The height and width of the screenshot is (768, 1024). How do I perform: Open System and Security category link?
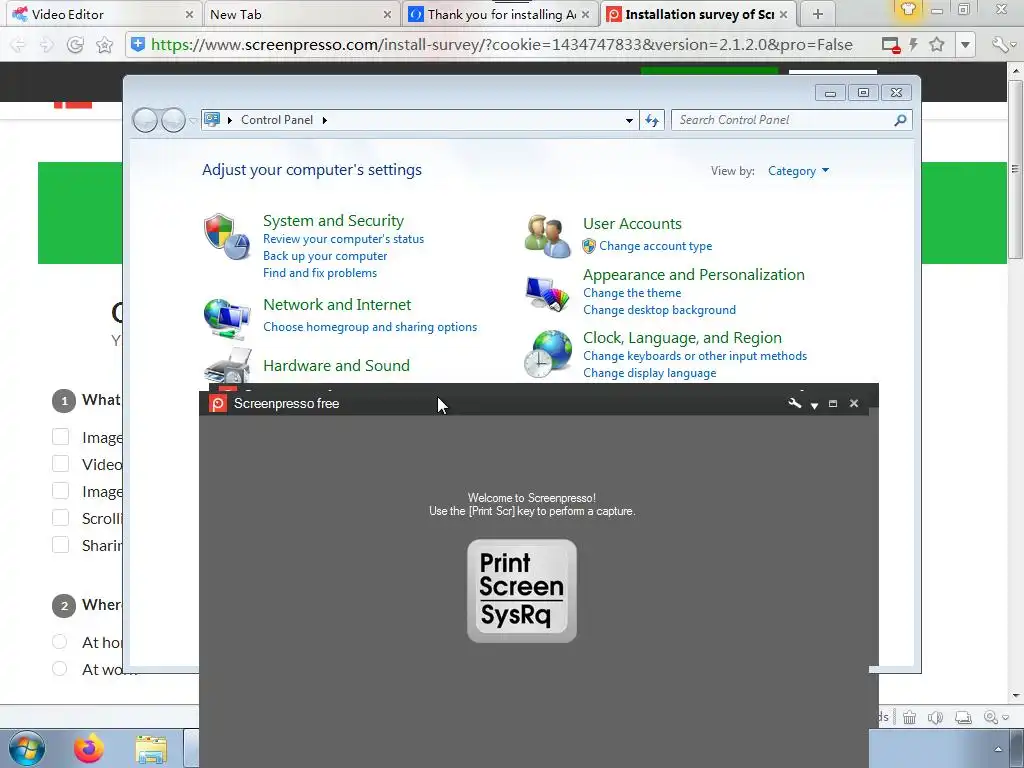333,221
